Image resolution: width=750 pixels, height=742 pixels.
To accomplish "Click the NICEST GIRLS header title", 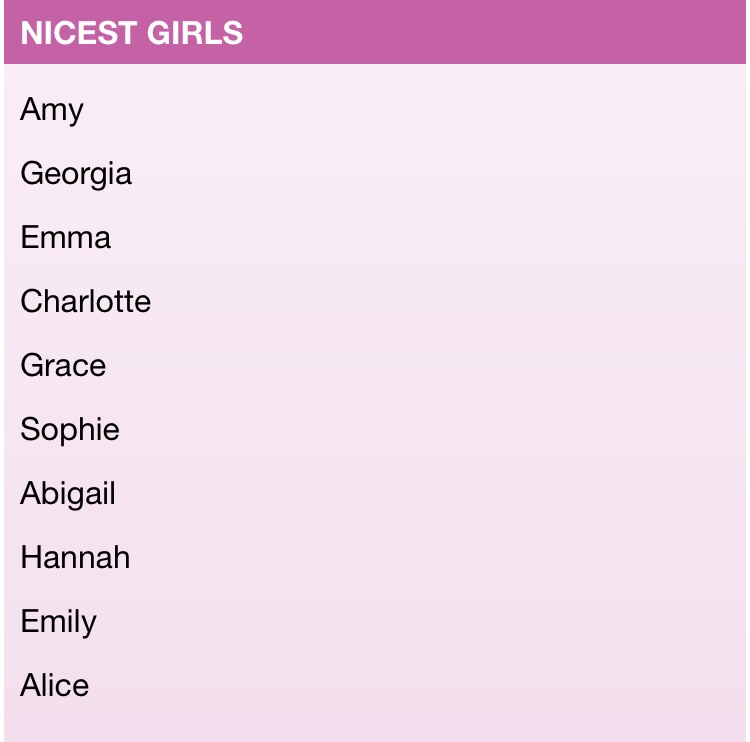I will pyautogui.click(x=132, y=33).
